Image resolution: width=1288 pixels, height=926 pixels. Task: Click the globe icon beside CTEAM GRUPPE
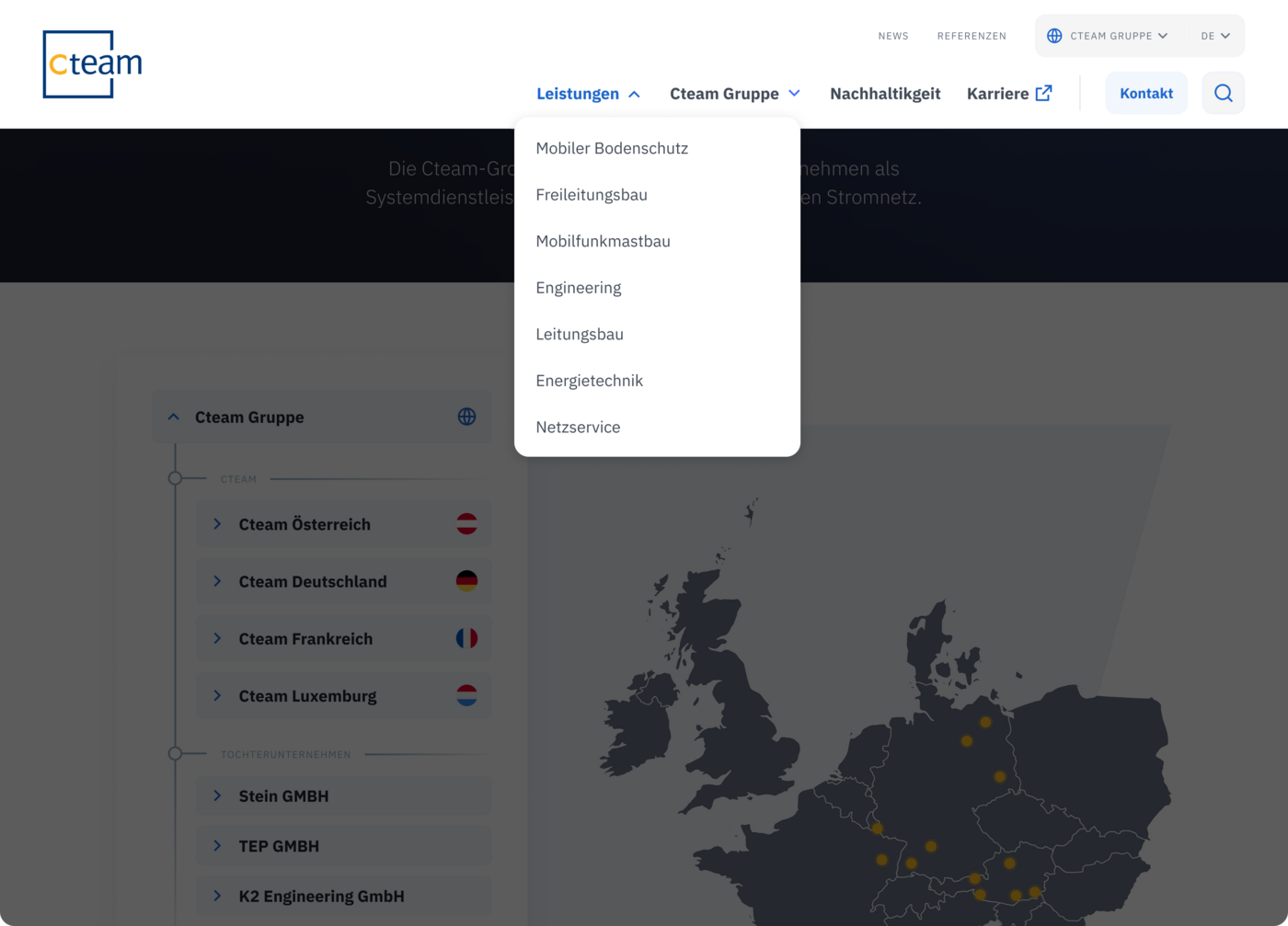click(x=1054, y=36)
